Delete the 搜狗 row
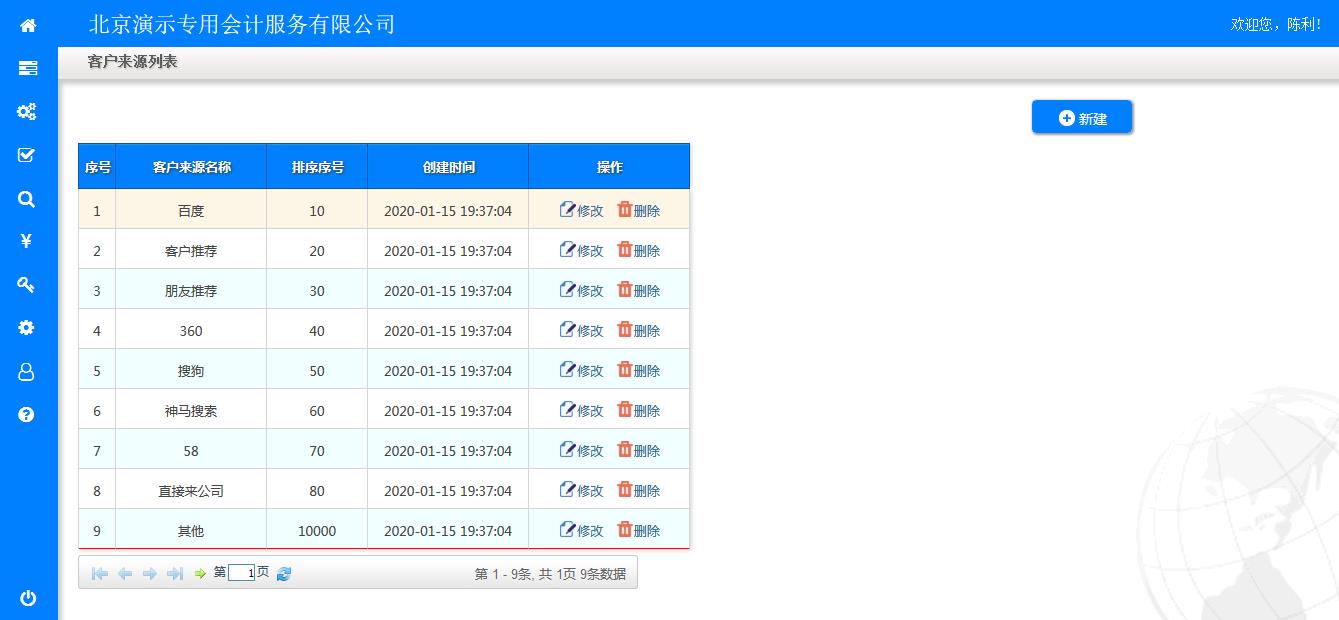This screenshot has width=1339, height=620. 638,370
